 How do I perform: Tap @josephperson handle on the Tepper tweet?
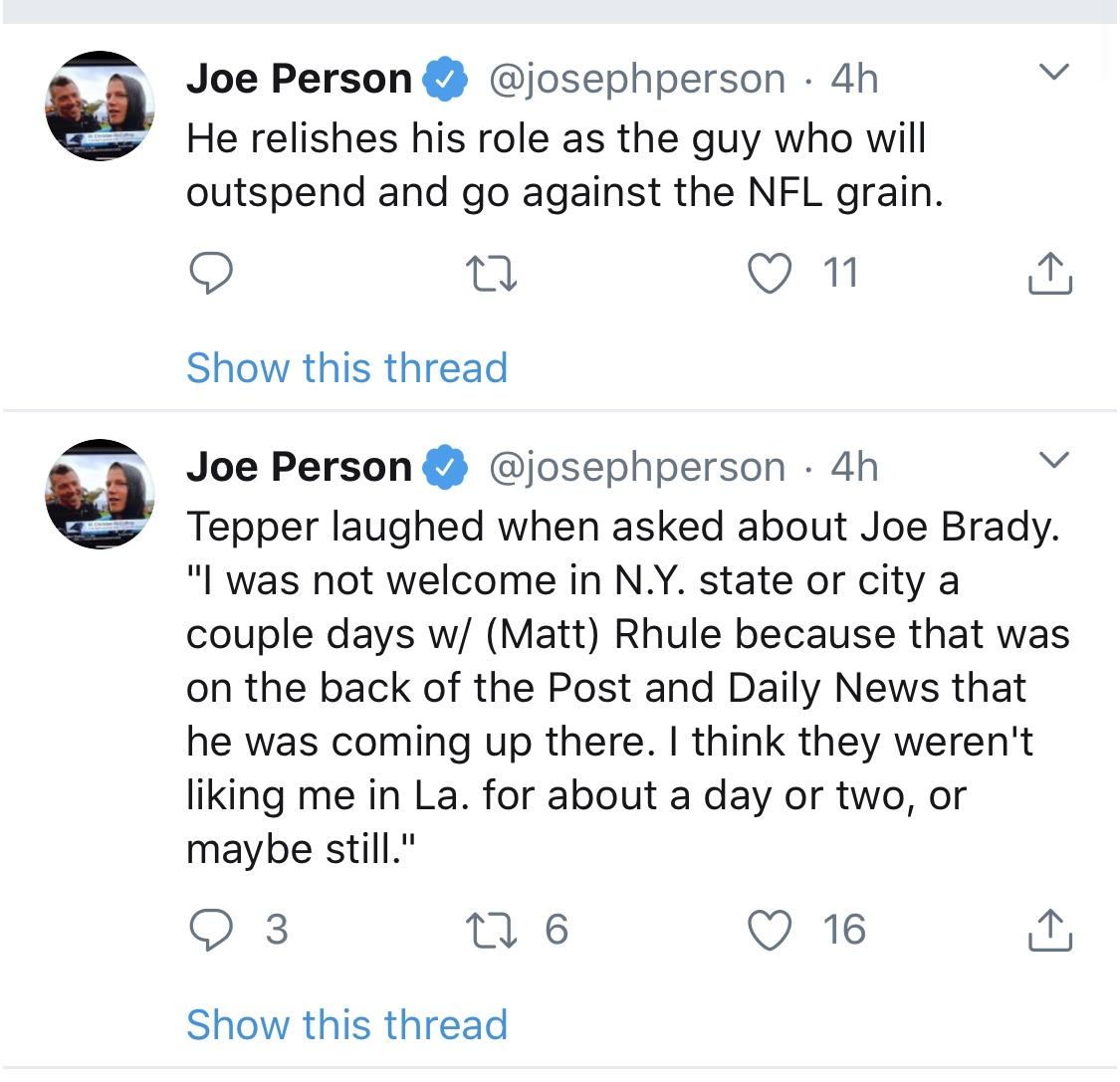click(x=636, y=467)
